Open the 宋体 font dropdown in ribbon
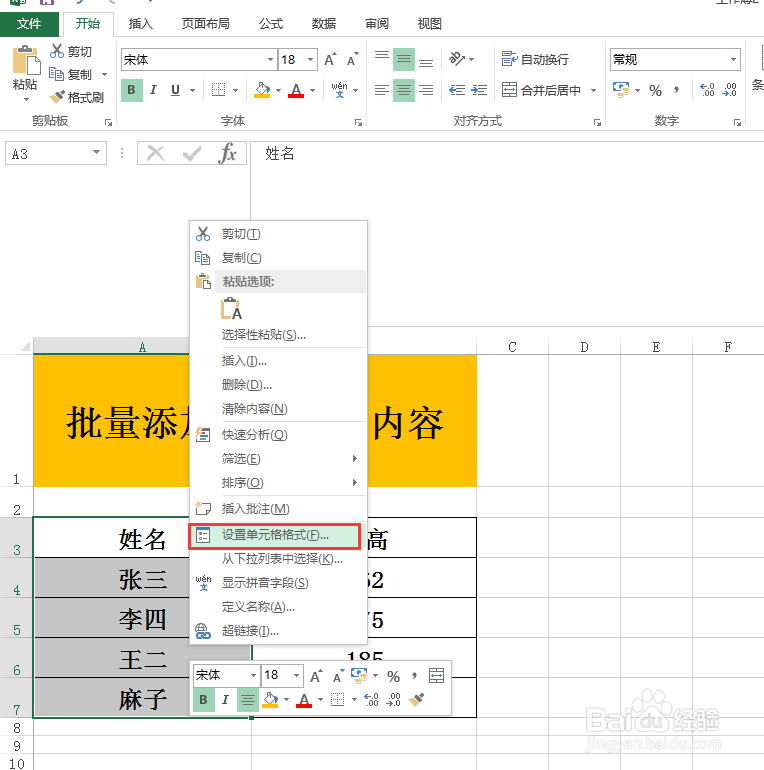The image size is (764, 770). coord(270,60)
